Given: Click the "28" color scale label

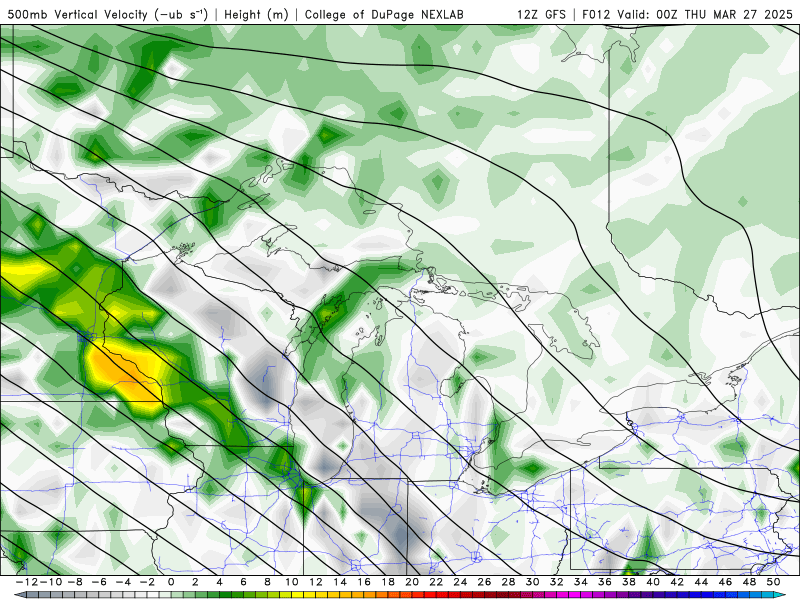Looking at the screenshot, I should coord(508,582).
